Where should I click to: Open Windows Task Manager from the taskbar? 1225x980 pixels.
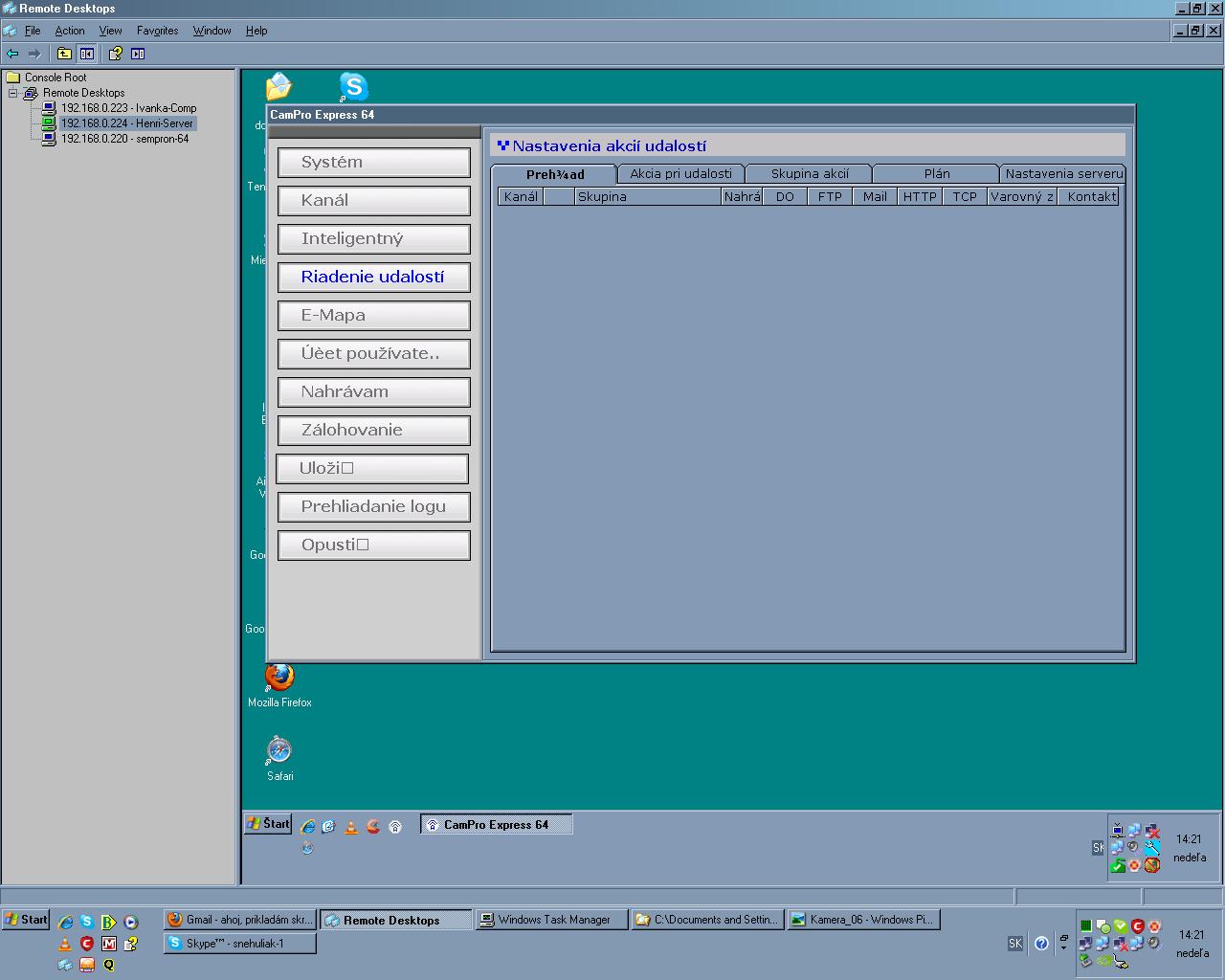[552, 920]
